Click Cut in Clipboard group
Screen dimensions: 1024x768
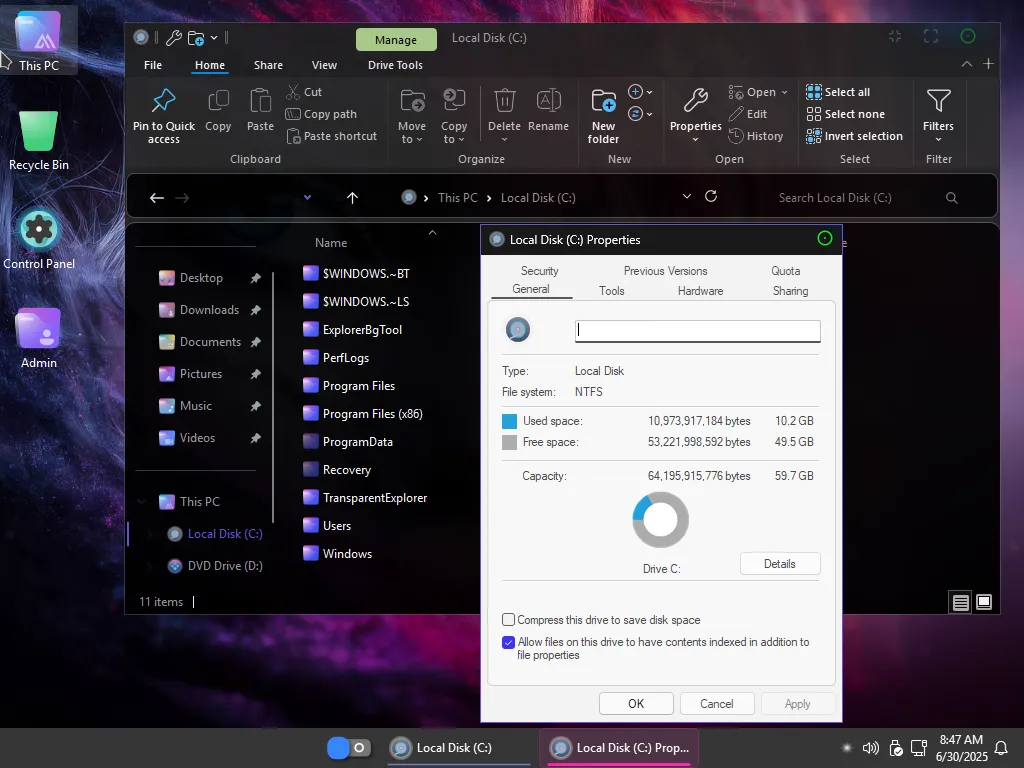pyautogui.click(x=304, y=92)
